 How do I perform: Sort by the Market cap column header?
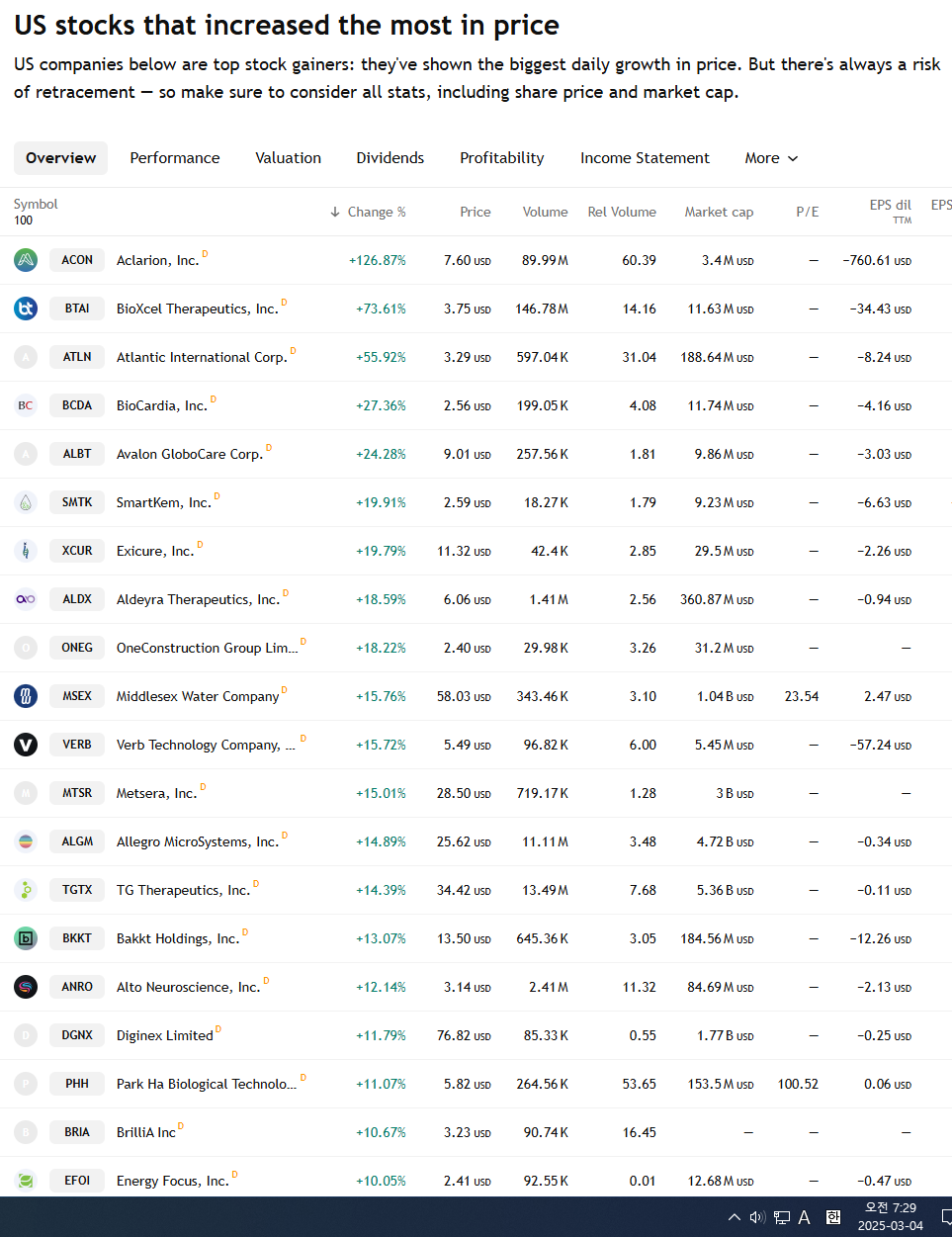[719, 212]
